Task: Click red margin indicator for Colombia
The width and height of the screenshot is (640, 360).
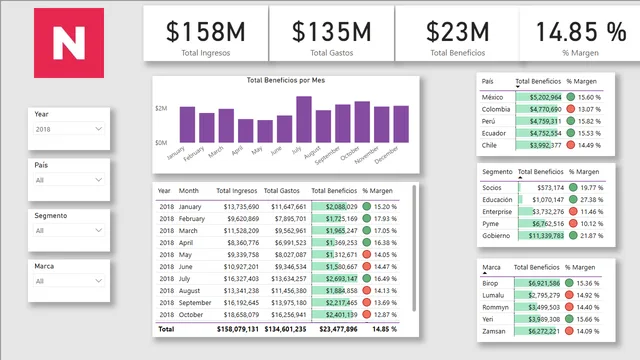Action: (571, 109)
